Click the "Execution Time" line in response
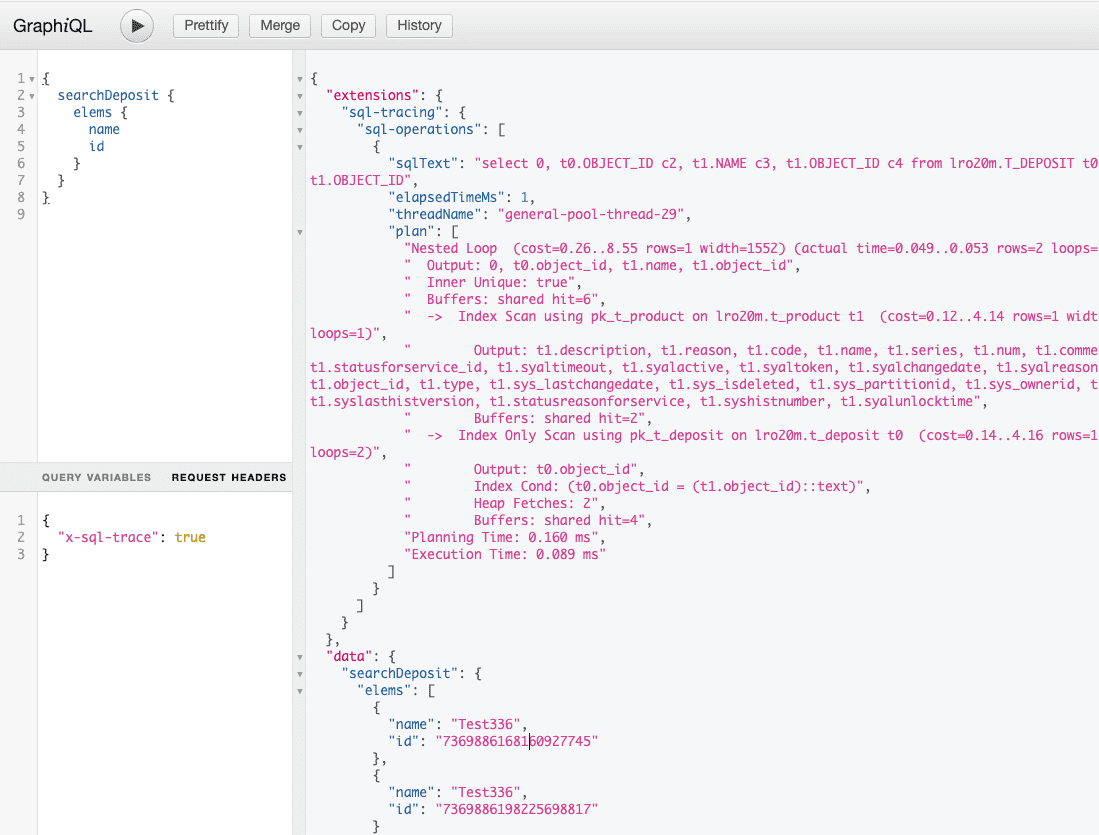Image resolution: width=1099 pixels, height=835 pixels. click(505, 554)
